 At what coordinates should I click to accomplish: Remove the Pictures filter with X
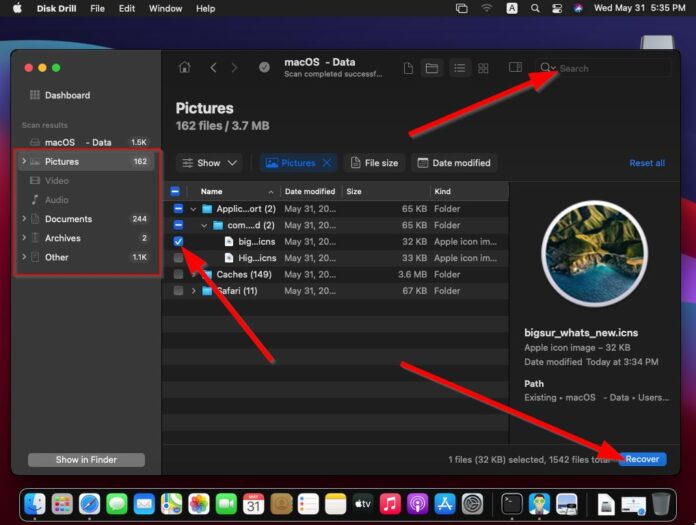pyautogui.click(x=327, y=163)
